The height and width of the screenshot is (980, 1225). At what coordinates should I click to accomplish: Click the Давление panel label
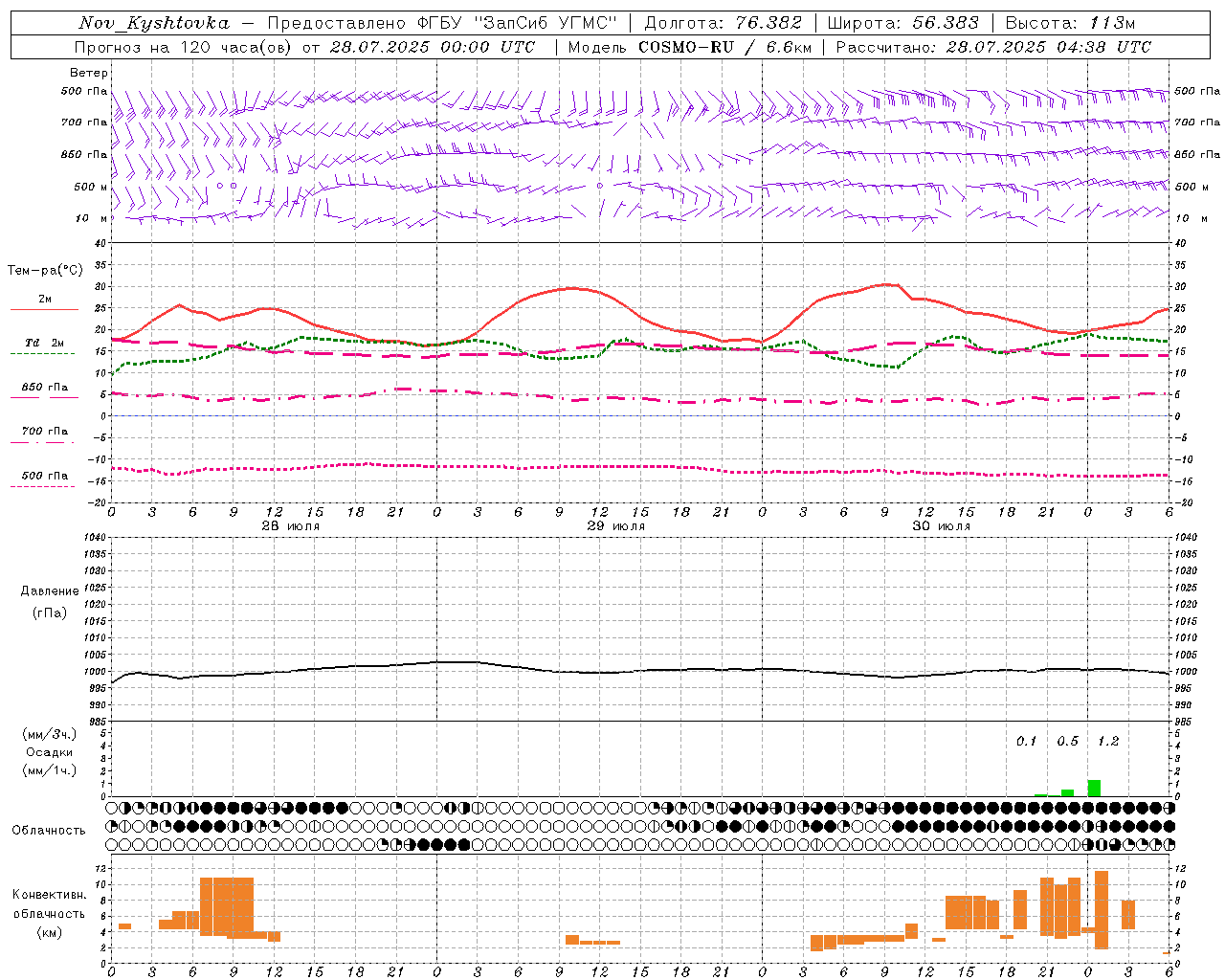point(50,591)
